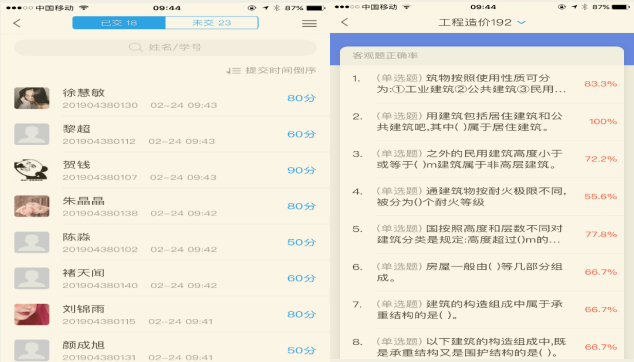Select student name 颜成旭
Viewport: 634px width, 362px height.
pos(84,345)
